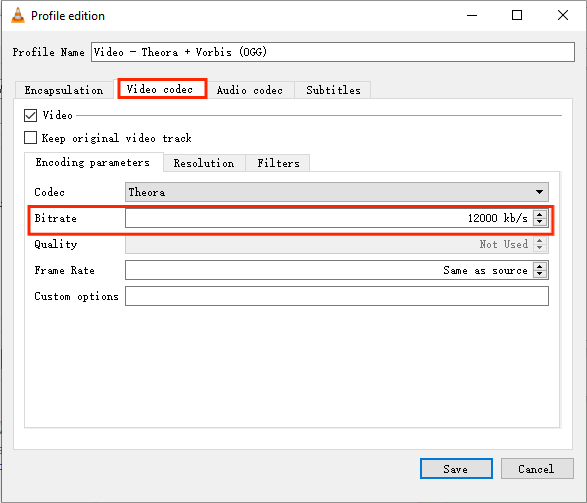
Task: Click the Profile Name text field
Action: [332, 52]
